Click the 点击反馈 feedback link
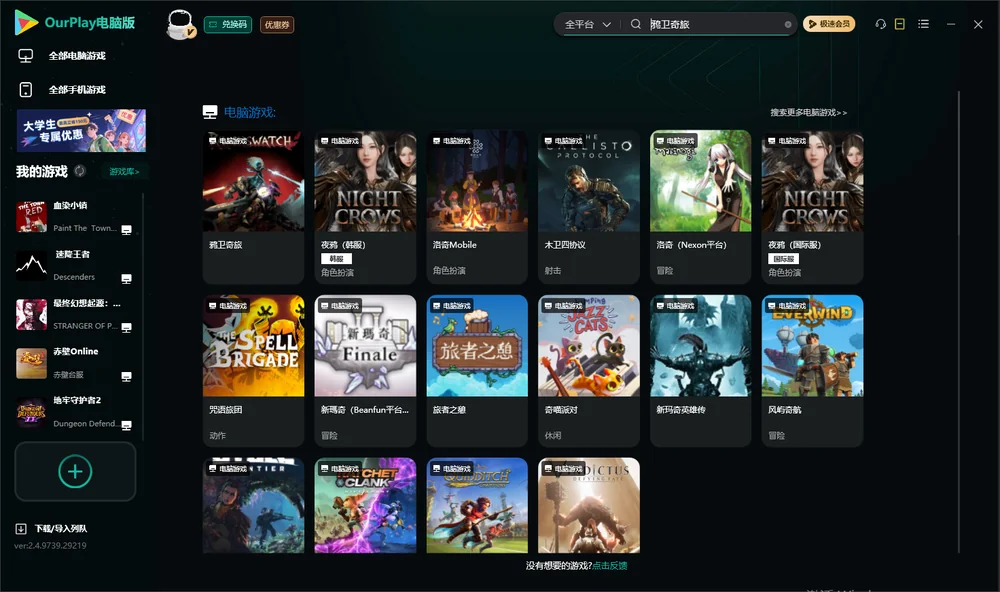The image size is (1000, 592). (x=609, y=565)
